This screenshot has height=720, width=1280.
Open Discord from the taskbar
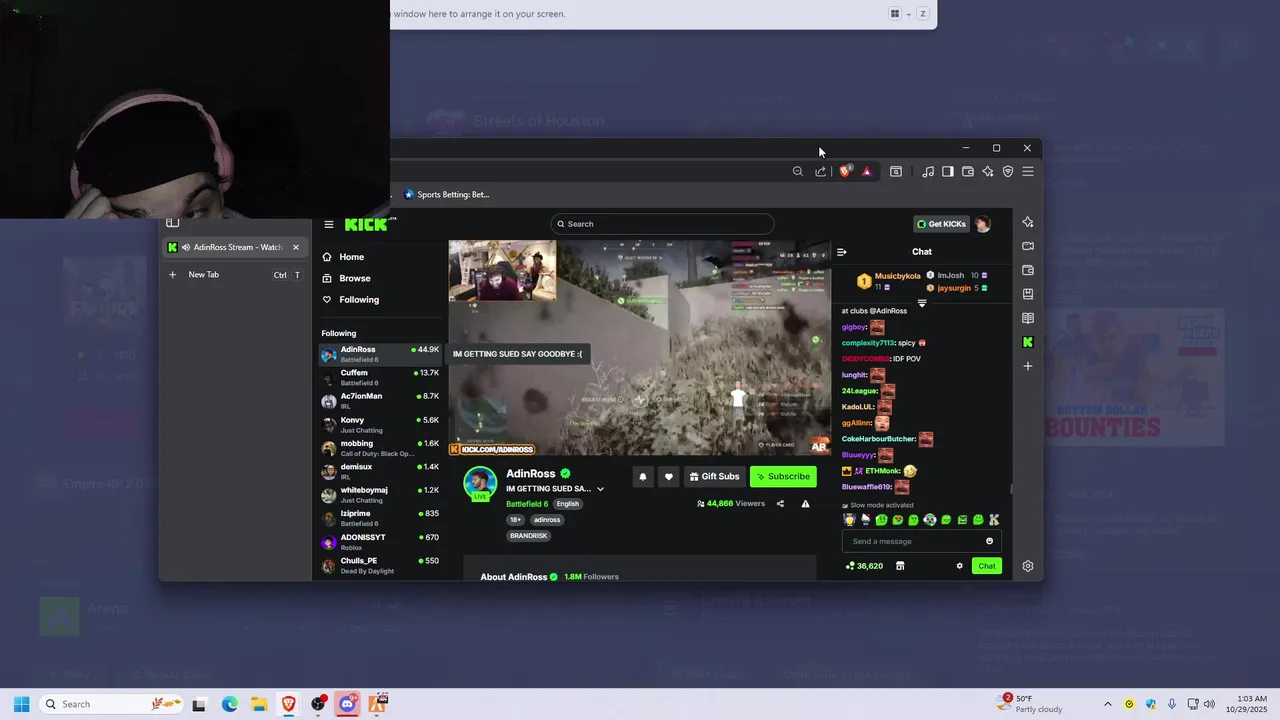pos(348,704)
